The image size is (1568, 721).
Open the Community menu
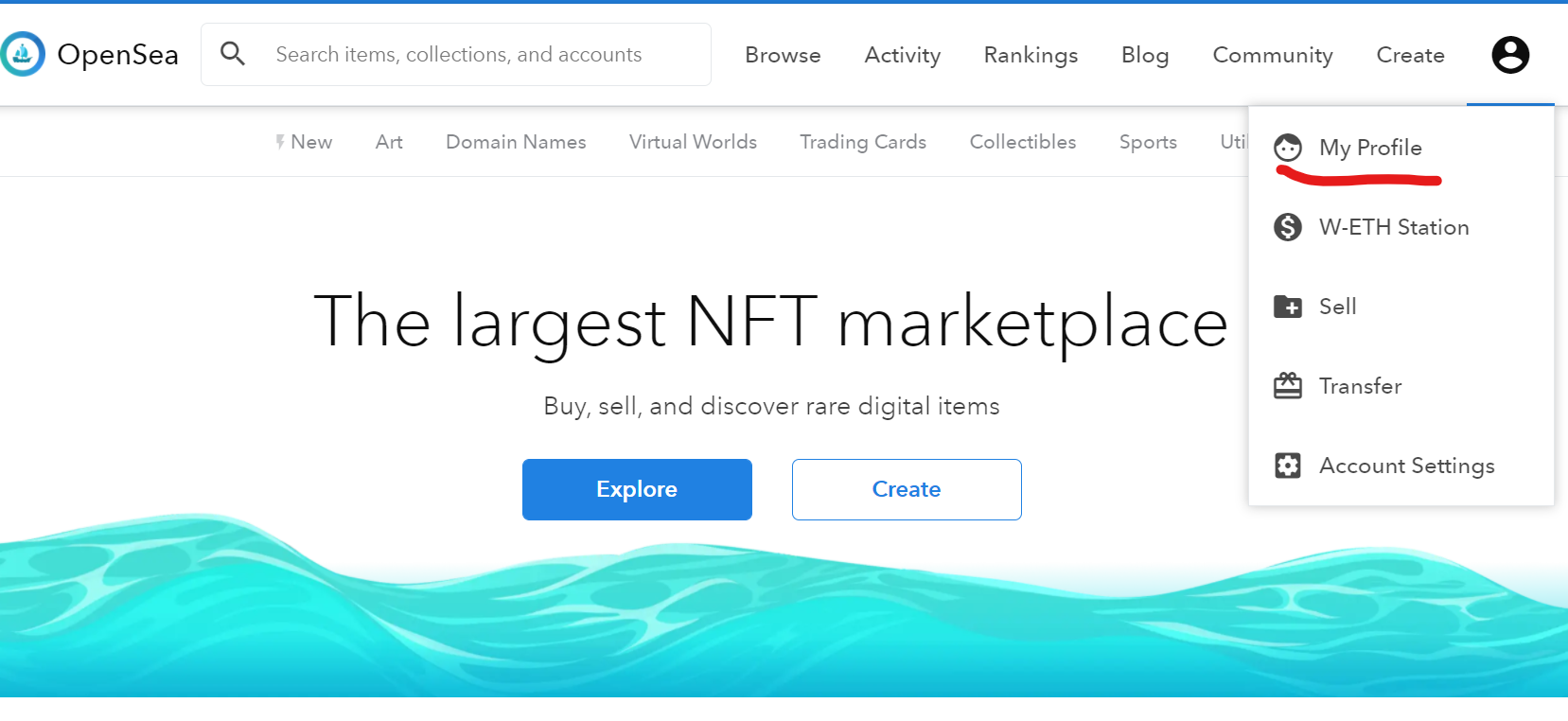point(1273,55)
